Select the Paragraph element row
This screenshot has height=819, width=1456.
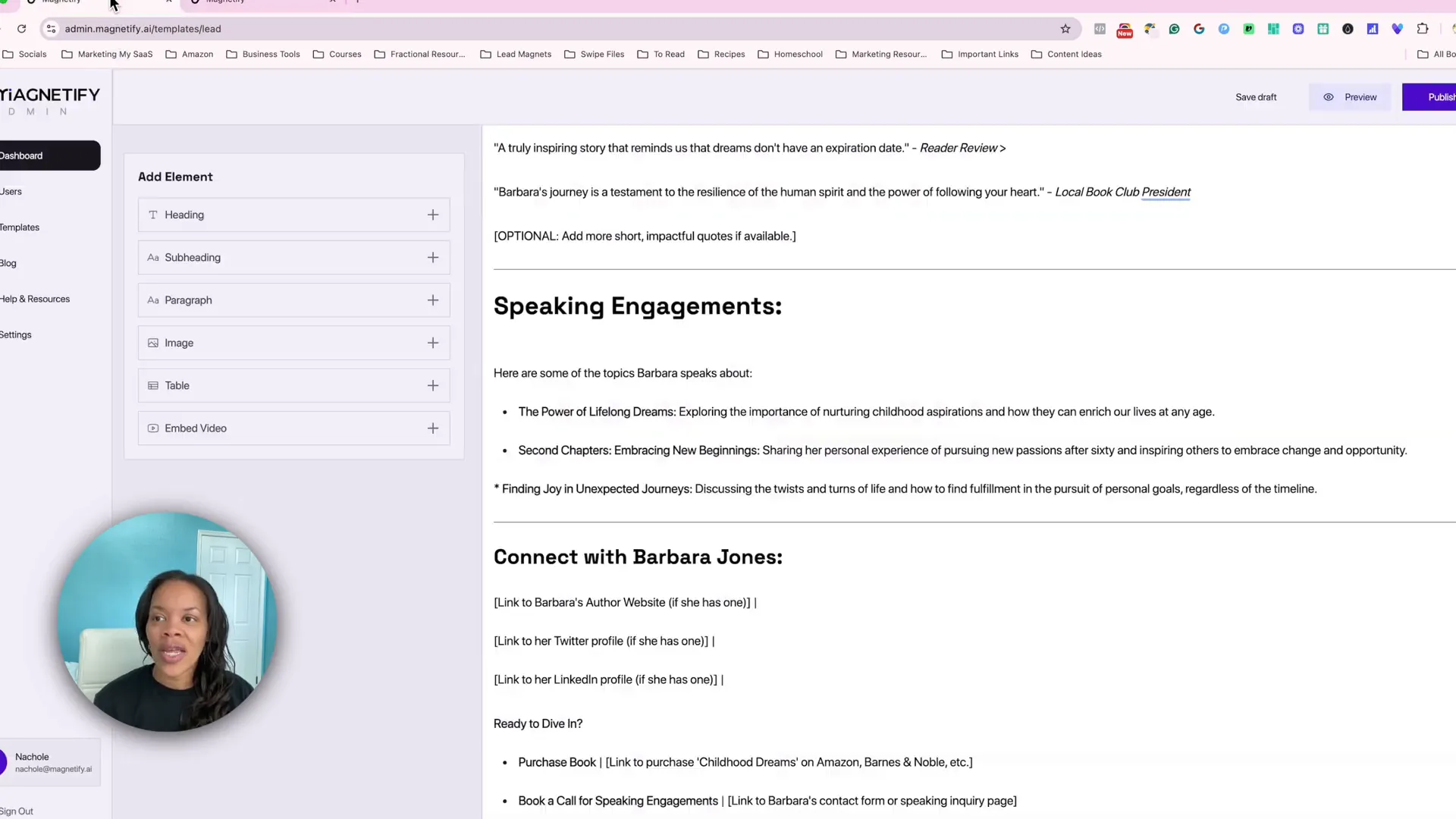(x=294, y=300)
